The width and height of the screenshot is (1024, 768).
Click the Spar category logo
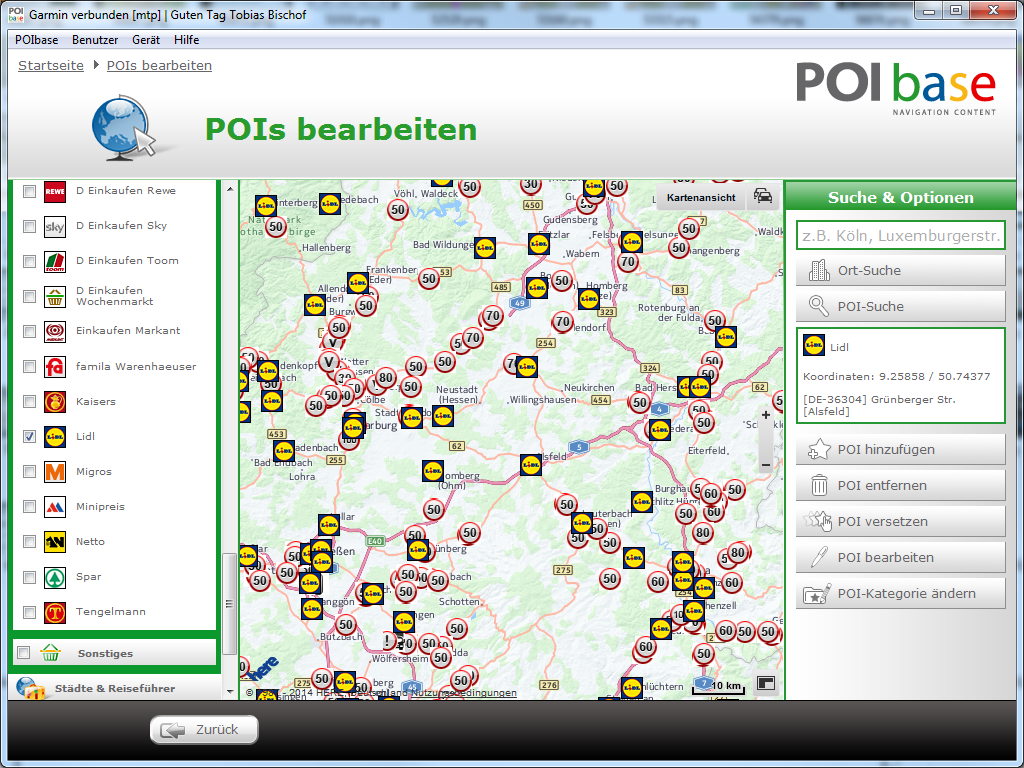55,577
